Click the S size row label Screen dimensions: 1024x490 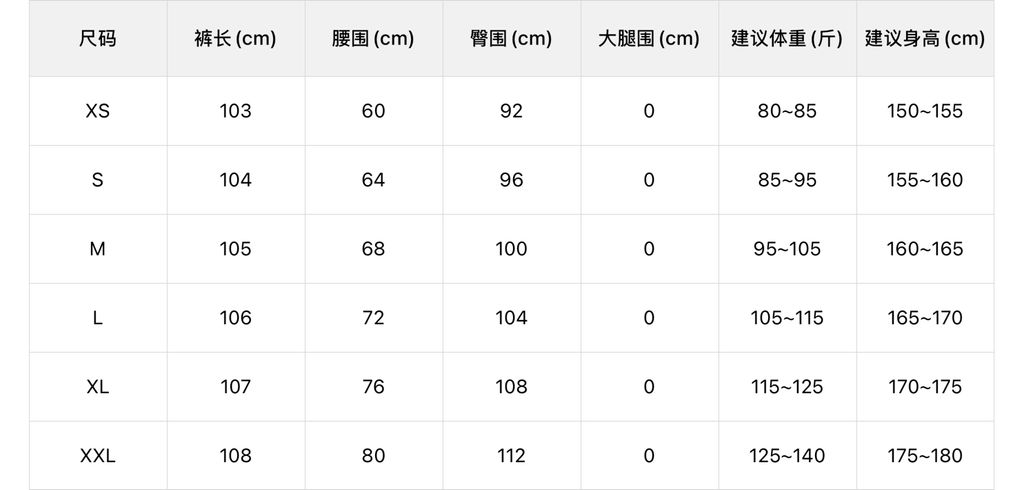click(98, 180)
